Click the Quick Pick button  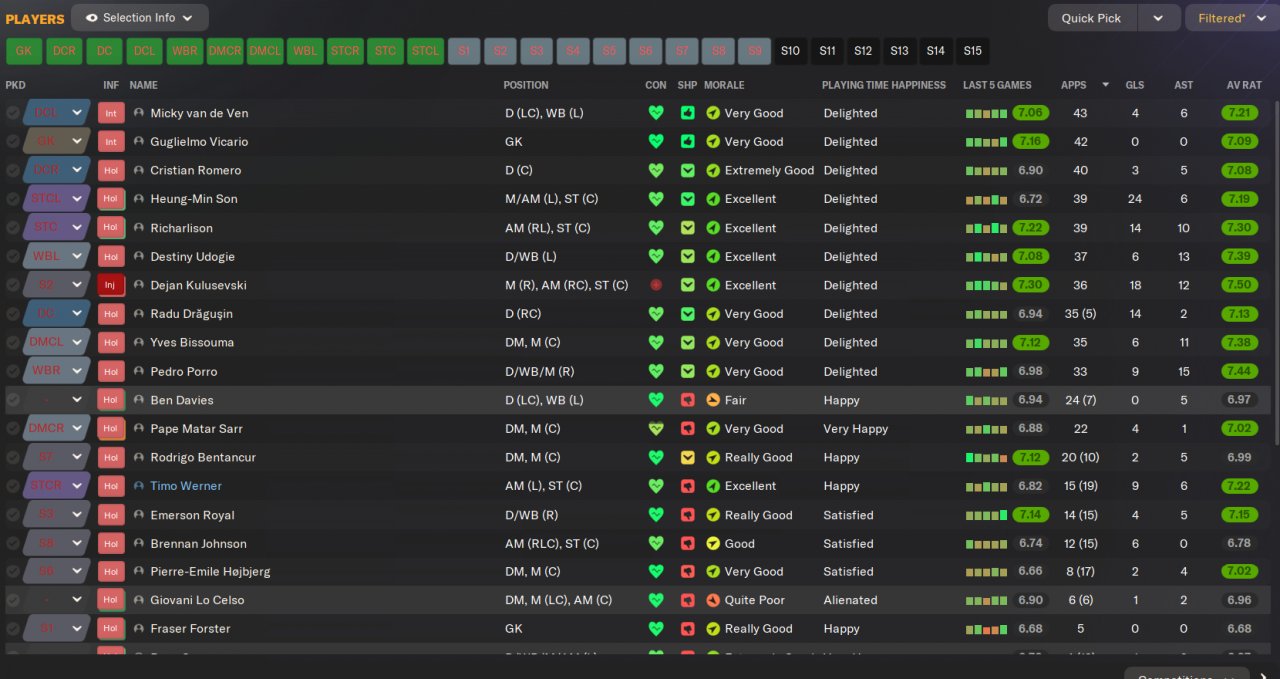[1092, 18]
